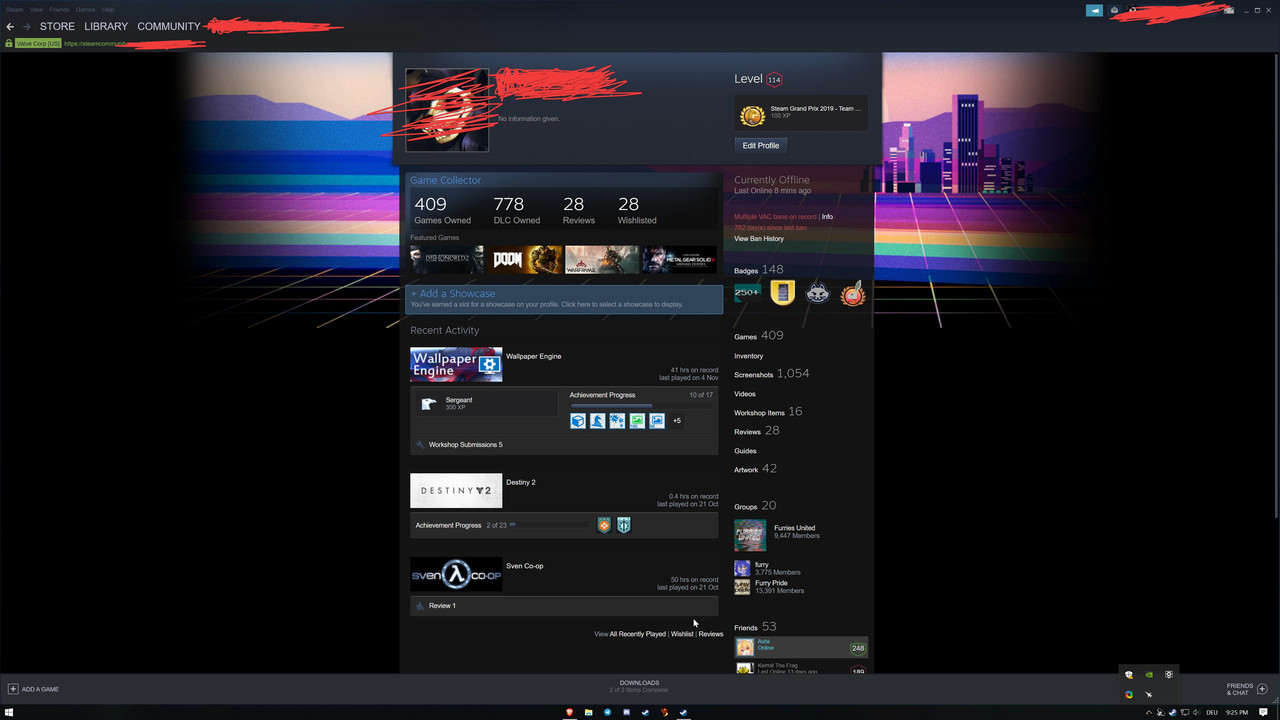Open the Furries United group avatar
Screen dimensions: 1280x720
[750, 535]
